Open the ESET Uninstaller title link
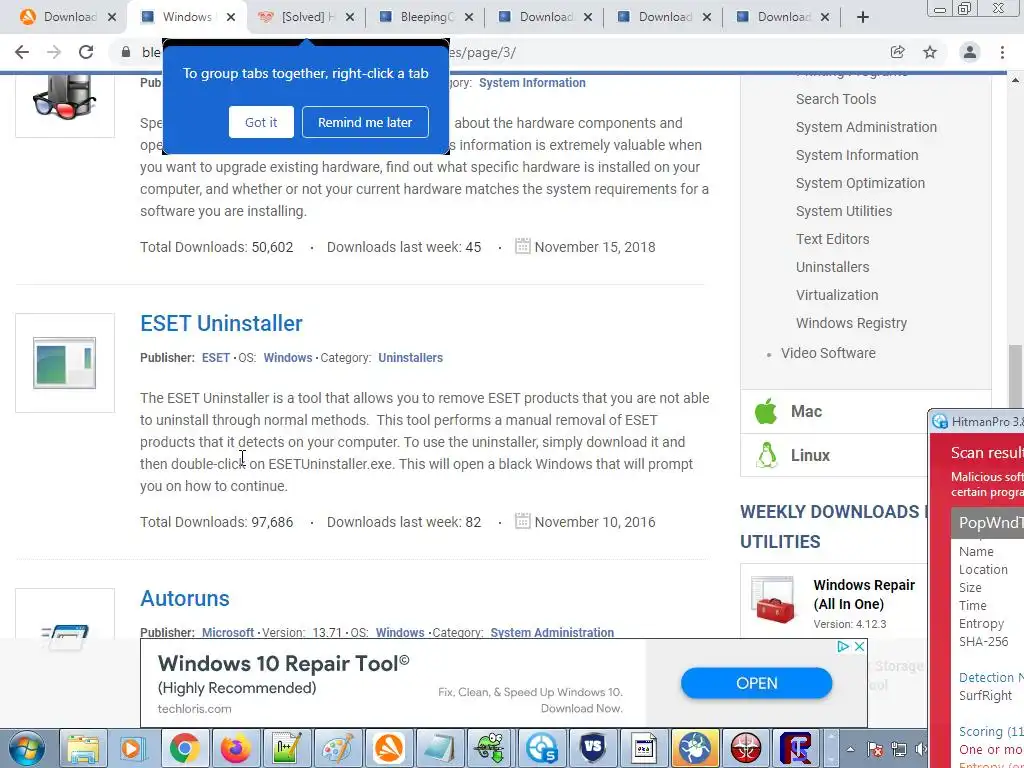Screen dimensions: 1024x768 click(x=221, y=323)
